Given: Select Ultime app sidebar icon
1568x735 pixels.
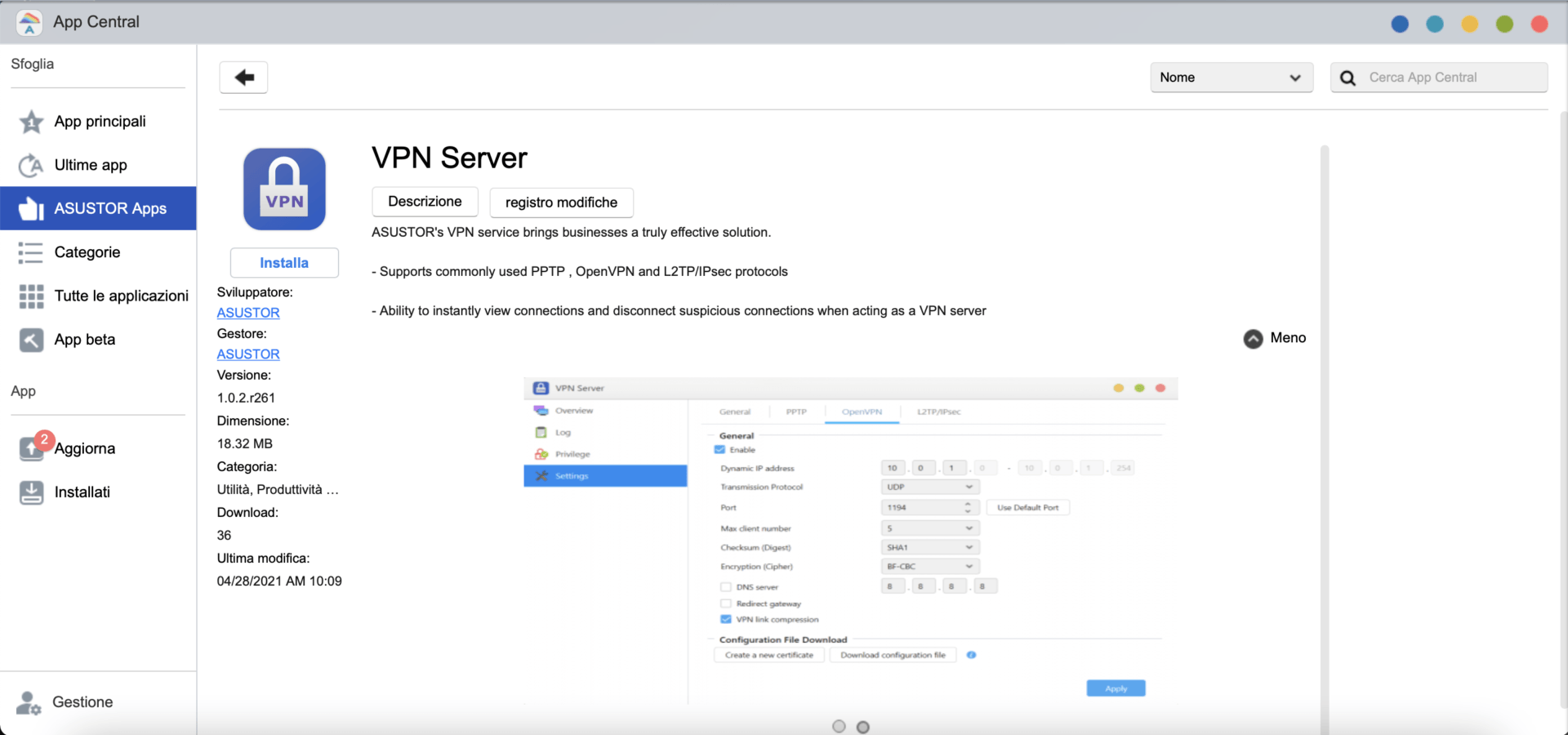Looking at the screenshot, I should click(x=31, y=166).
